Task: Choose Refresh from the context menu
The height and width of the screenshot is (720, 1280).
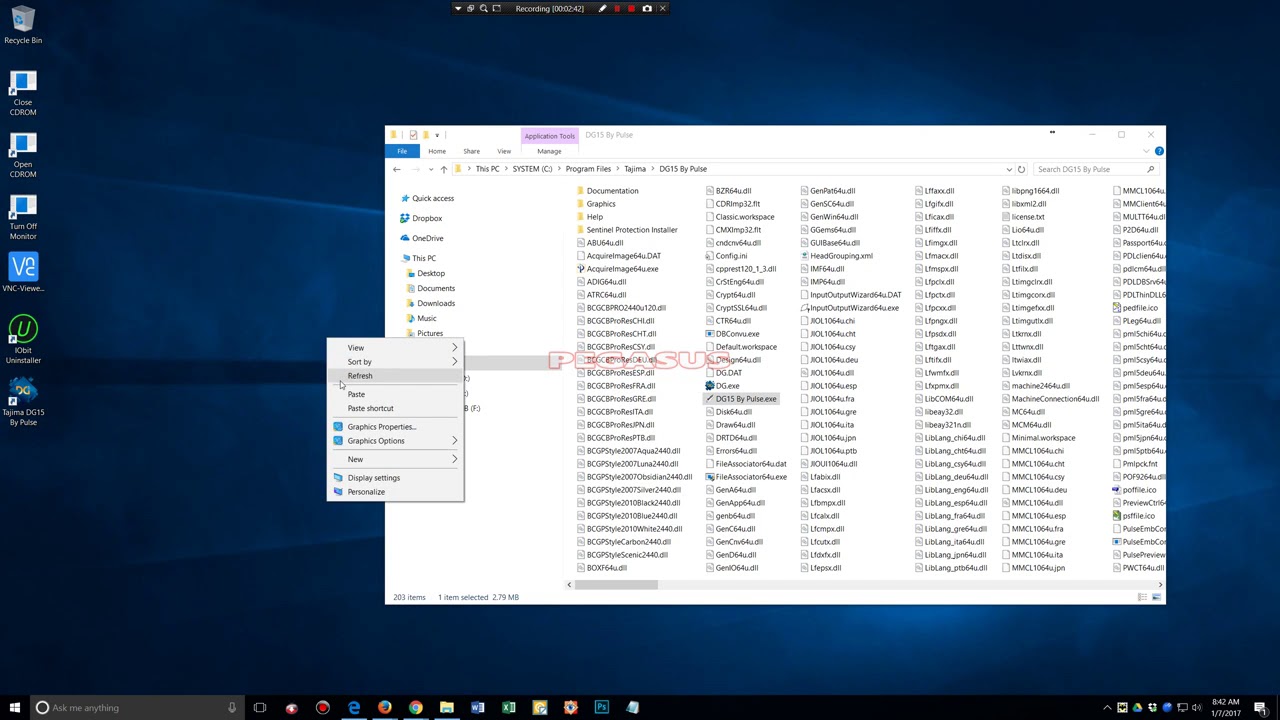Action: (x=395, y=376)
